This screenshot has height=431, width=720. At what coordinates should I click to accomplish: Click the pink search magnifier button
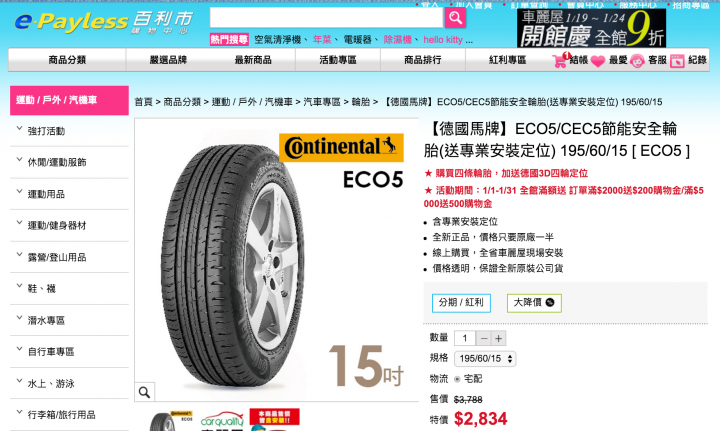(x=455, y=18)
